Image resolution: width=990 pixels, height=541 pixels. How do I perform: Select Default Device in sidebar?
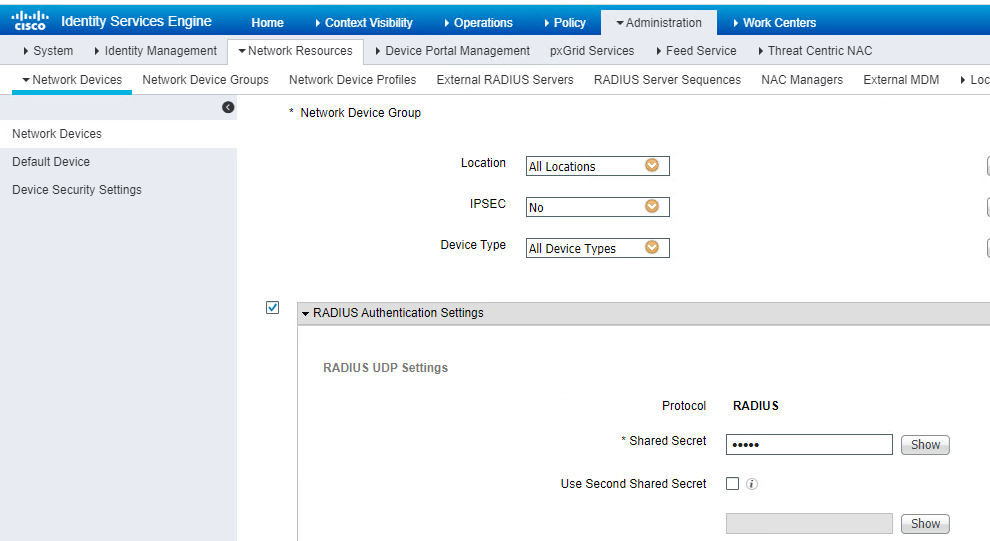click(51, 162)
